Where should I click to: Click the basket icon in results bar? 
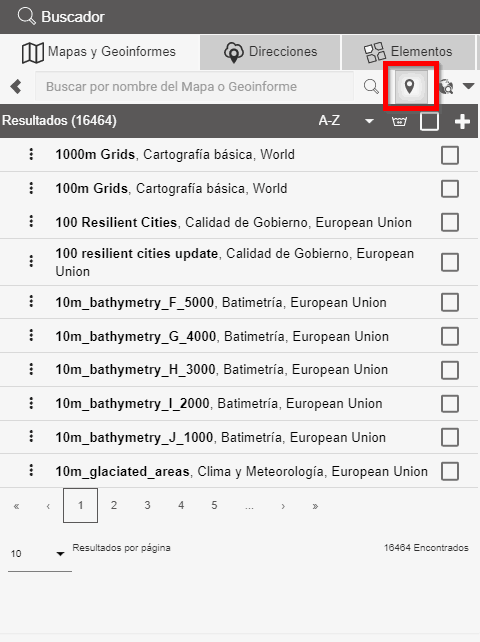(399, 121)
